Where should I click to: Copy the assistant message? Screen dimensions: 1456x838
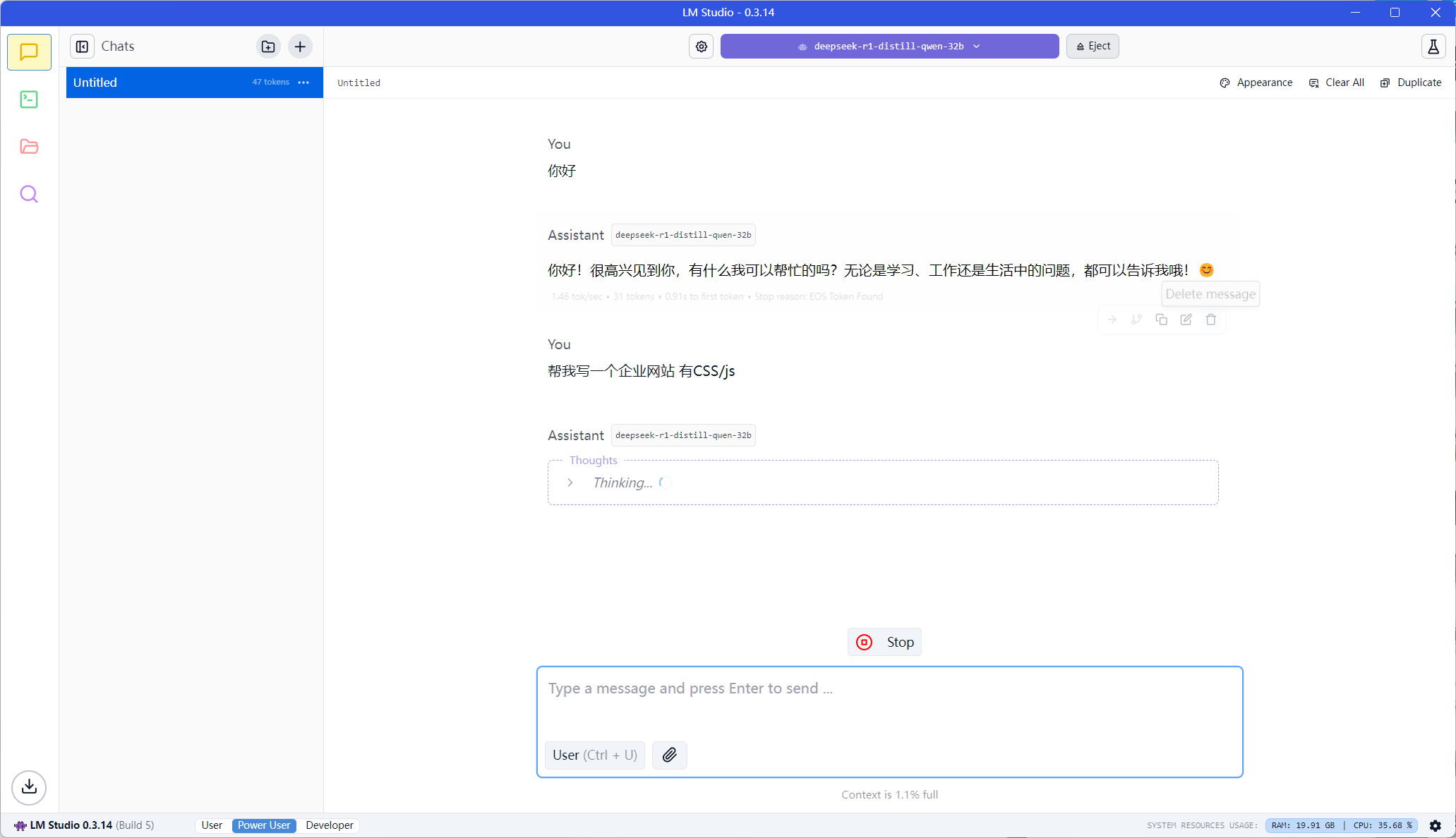point(1162,320)
